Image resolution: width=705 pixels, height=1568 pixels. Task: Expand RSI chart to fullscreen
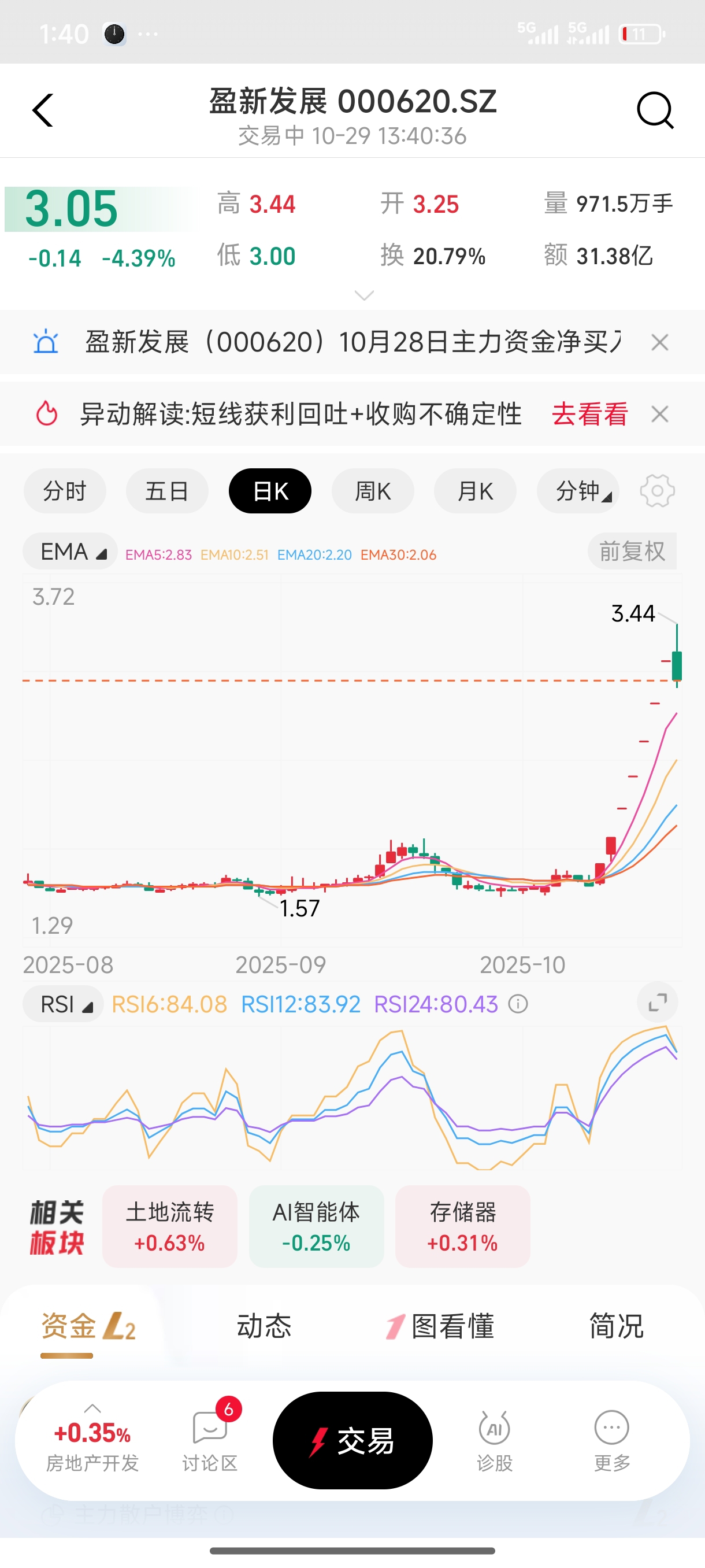658,1003
